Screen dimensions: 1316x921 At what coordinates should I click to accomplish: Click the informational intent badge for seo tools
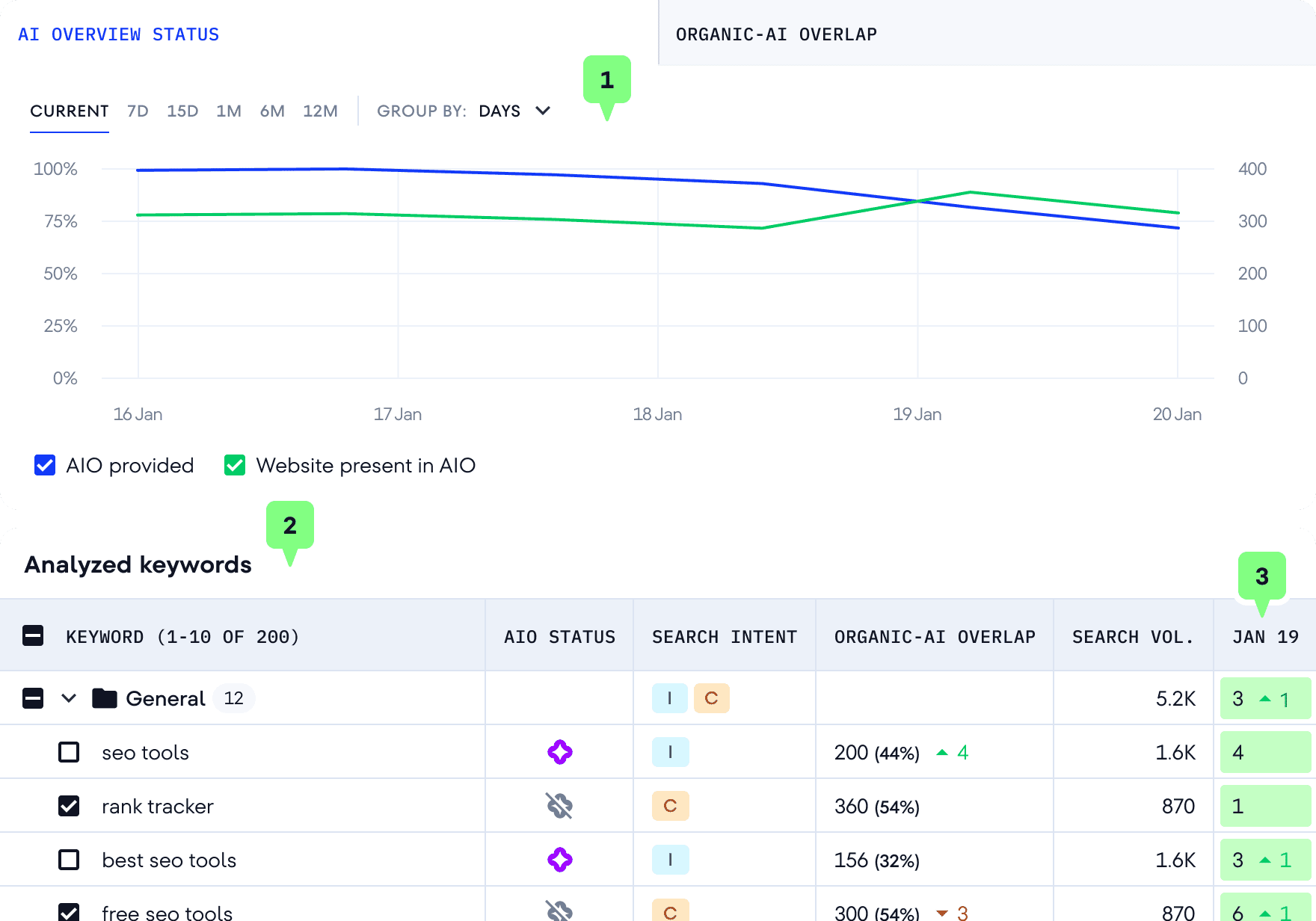tap(670, 752)
